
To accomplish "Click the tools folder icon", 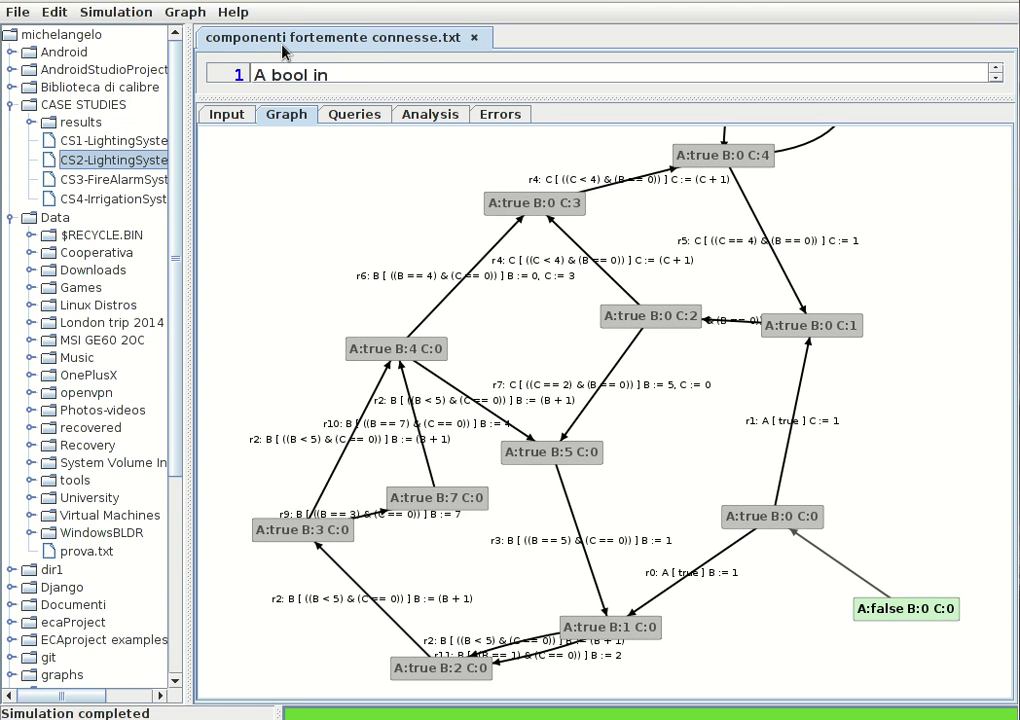I will point(49,481).
